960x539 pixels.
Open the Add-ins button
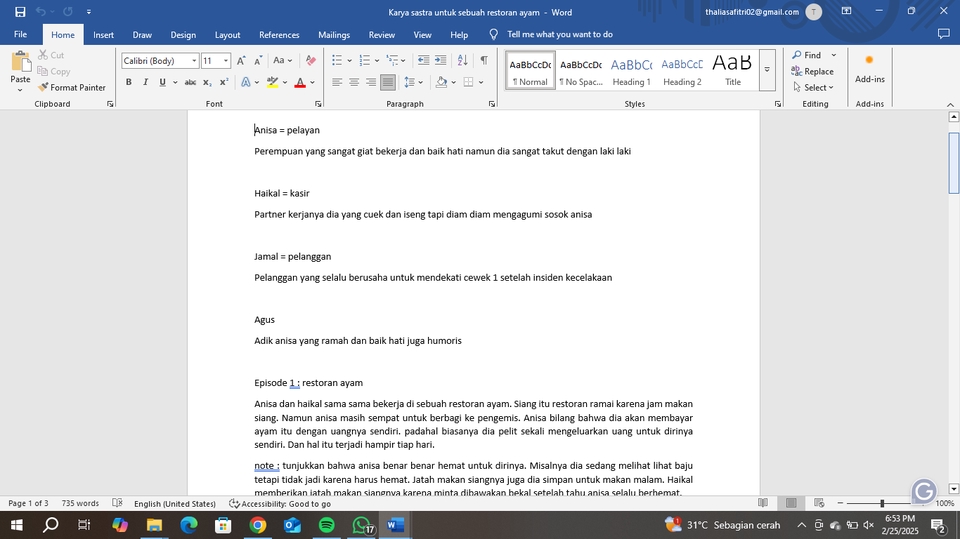point(869,69)
